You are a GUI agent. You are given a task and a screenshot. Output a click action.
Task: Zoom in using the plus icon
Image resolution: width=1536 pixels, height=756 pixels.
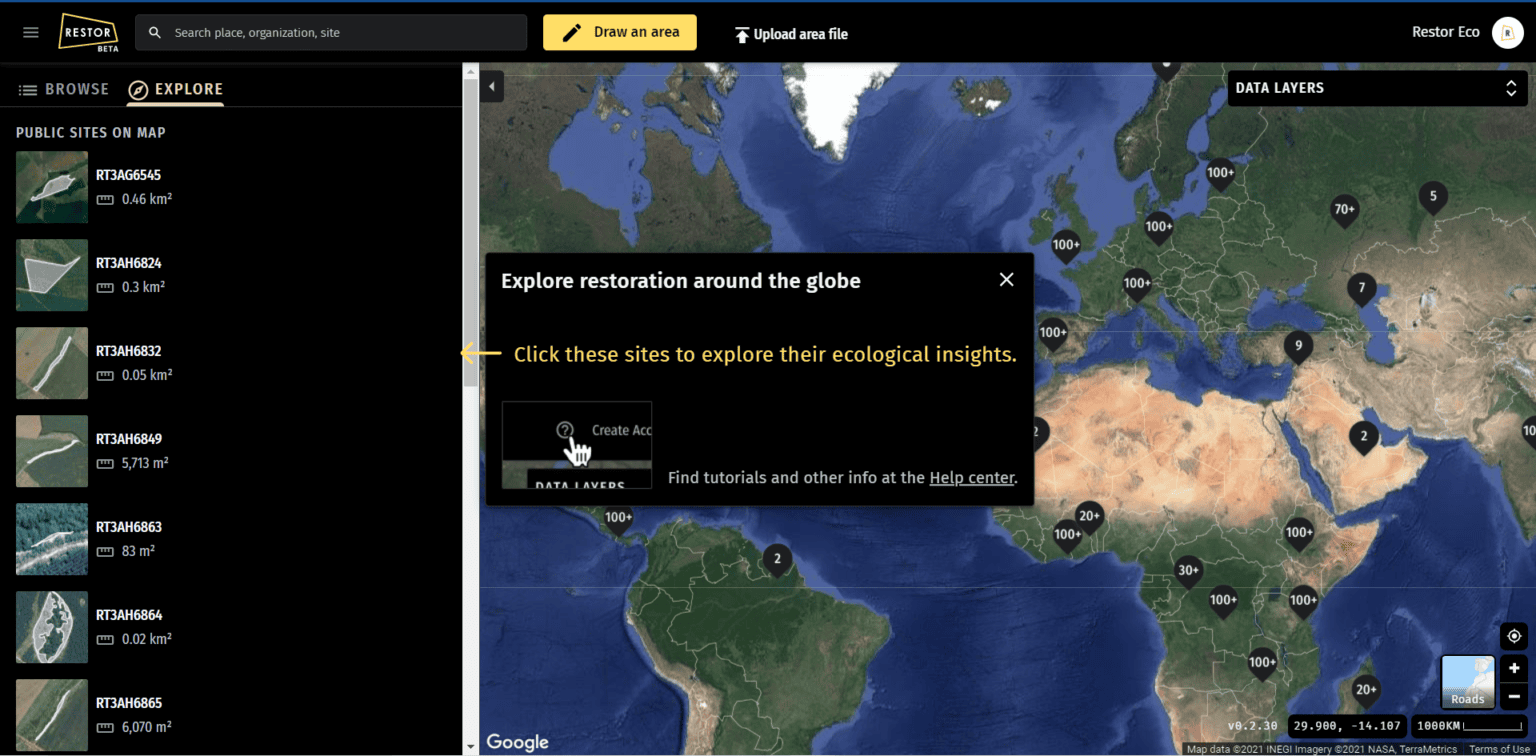click(1513, 668)
